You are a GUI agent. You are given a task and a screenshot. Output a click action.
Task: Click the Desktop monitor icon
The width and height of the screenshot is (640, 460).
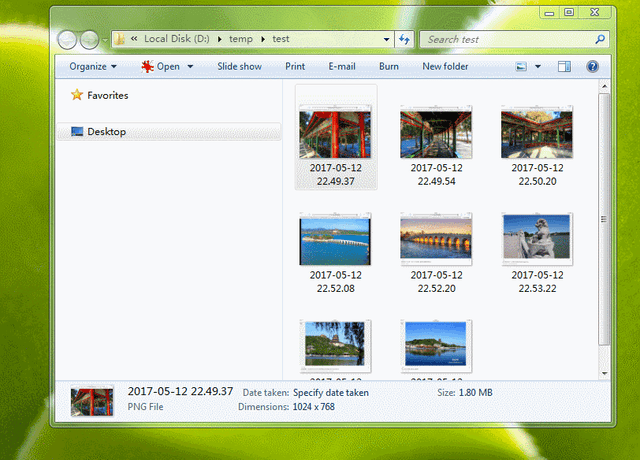pyautogui.click(x=77, y=131)
